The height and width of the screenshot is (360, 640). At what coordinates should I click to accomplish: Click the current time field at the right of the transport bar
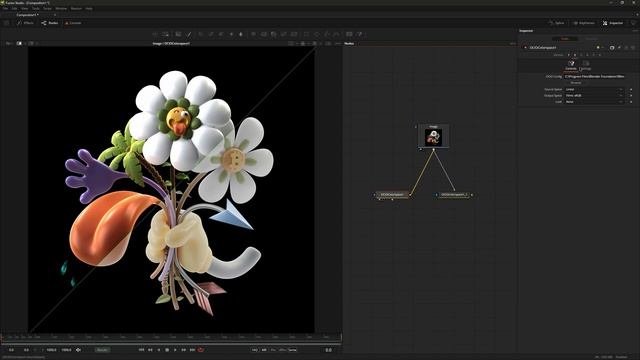coord(329,350)
